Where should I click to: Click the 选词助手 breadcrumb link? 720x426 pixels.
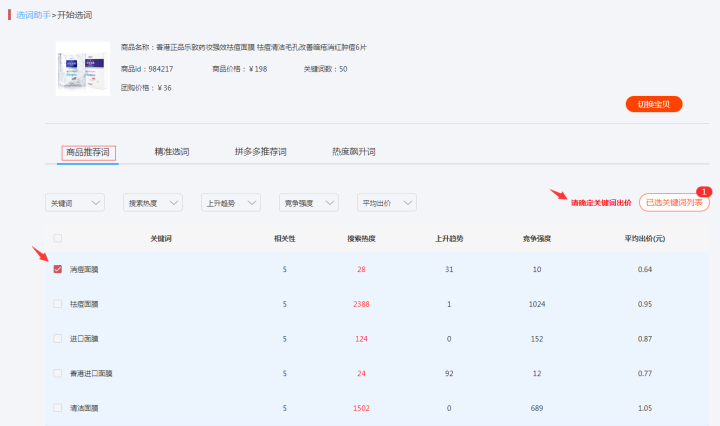[31, 16]
